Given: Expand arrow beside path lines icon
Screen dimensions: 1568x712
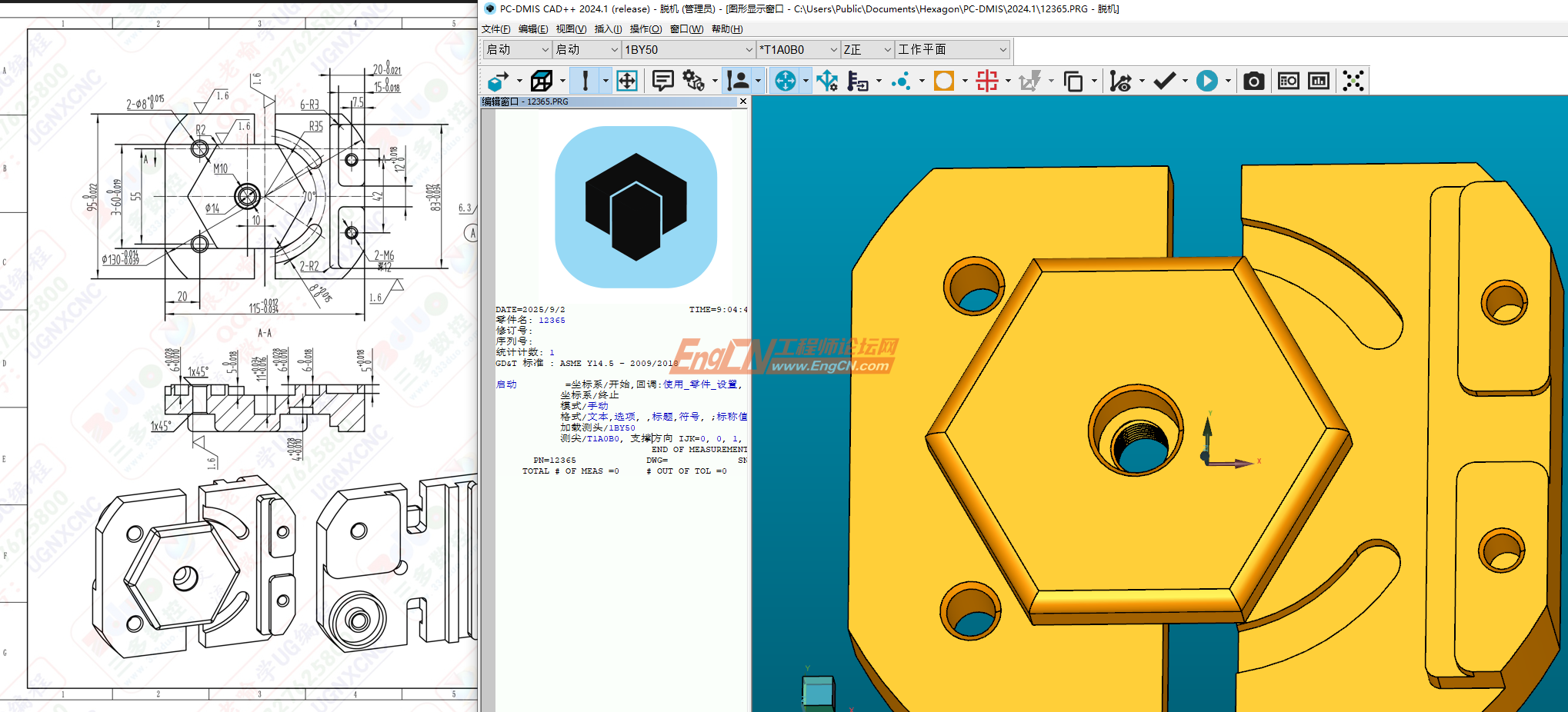Looking at the screenshot, I should 1142,81.
